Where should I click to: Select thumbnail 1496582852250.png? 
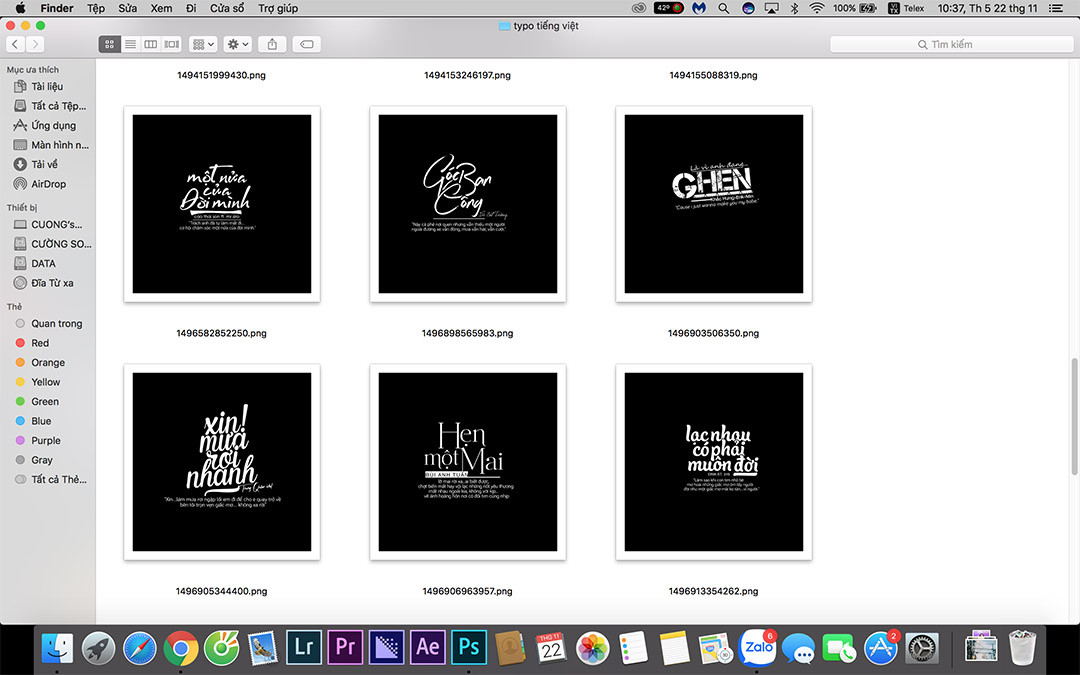[x=222, y=204]
